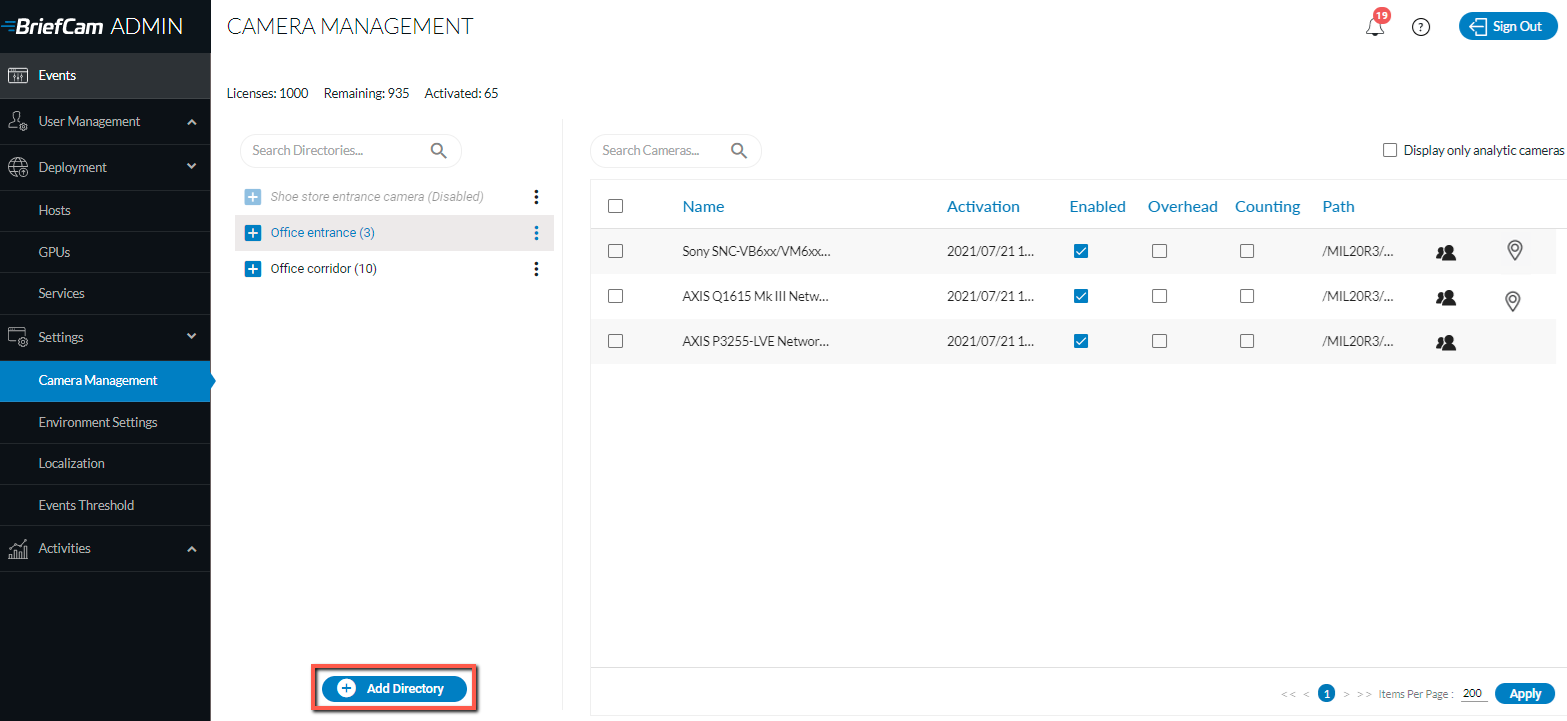Click location pin icon for Sony camera

coord(1515,251)
